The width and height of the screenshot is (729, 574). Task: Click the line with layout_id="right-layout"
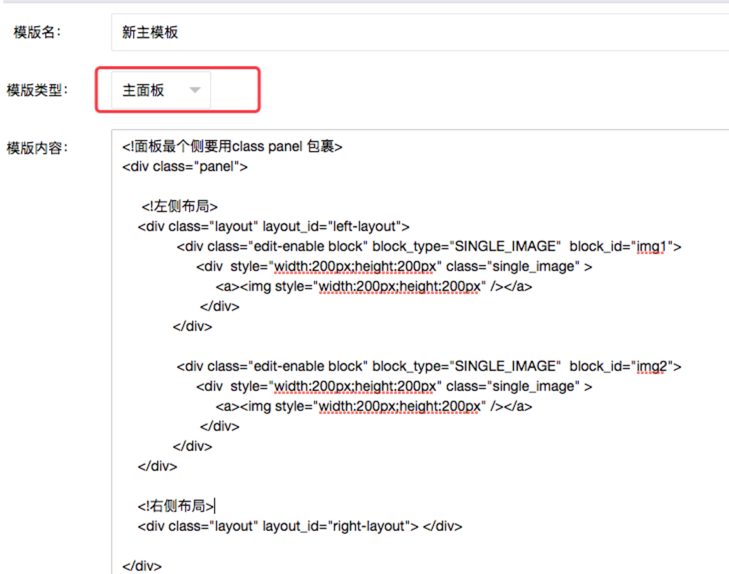coord(300,526)
